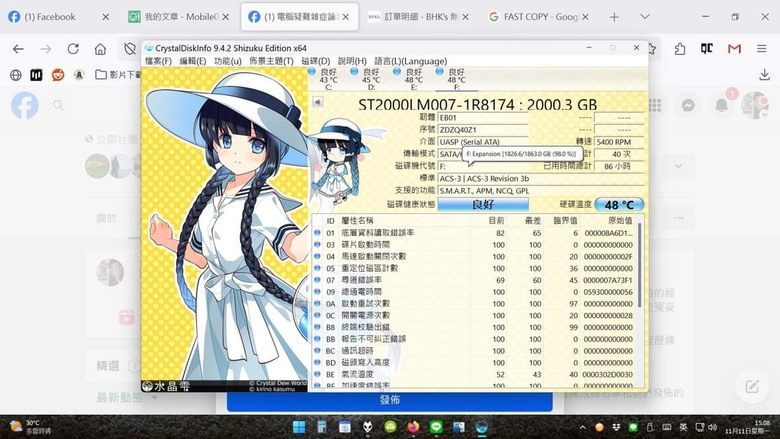780x439 pixels.
Task: Select attribute row 0A 啟動重試次數
Action: pyautogui.click(x=474, y=304)
